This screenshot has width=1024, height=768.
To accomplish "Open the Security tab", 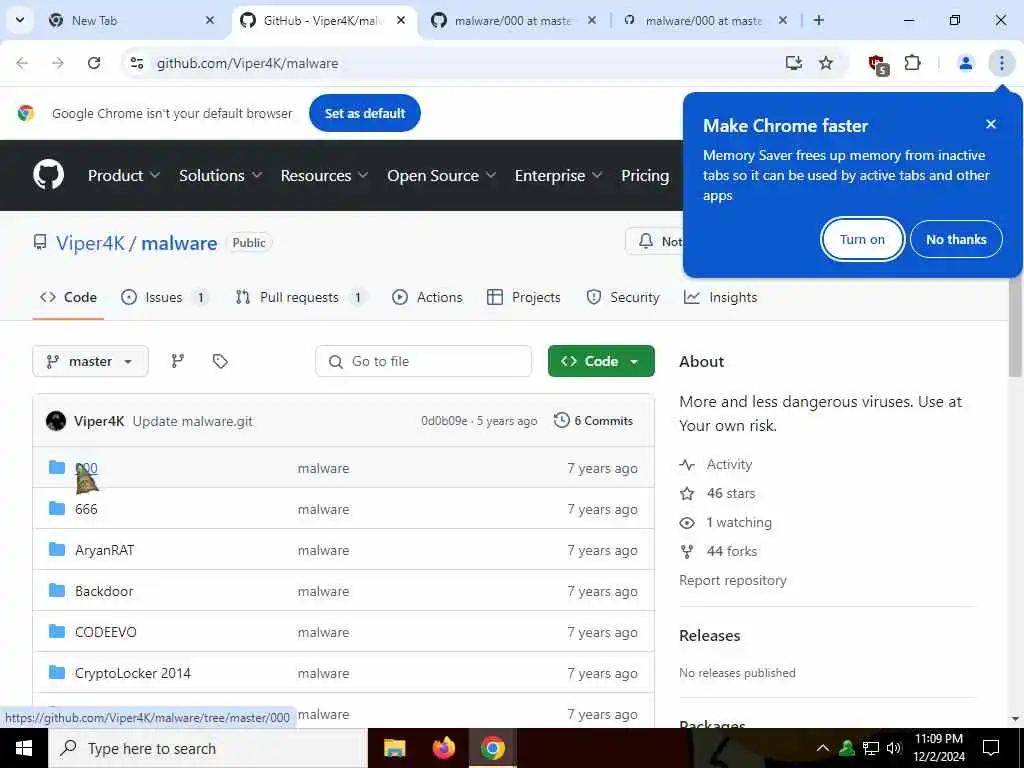I will [x=623, y=297].
